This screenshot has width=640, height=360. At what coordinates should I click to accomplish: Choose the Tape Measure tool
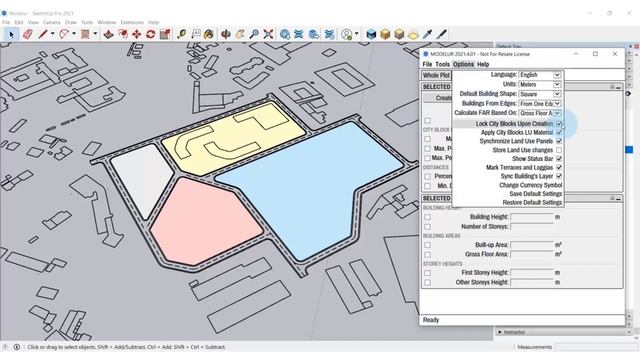(182, 34)
